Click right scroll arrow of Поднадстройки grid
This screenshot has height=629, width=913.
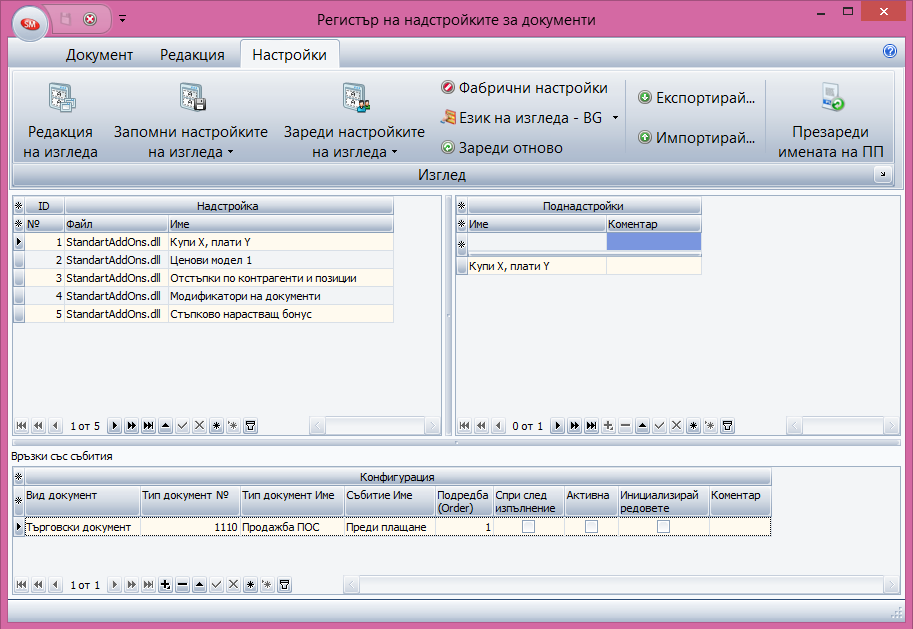click(891, 426)
